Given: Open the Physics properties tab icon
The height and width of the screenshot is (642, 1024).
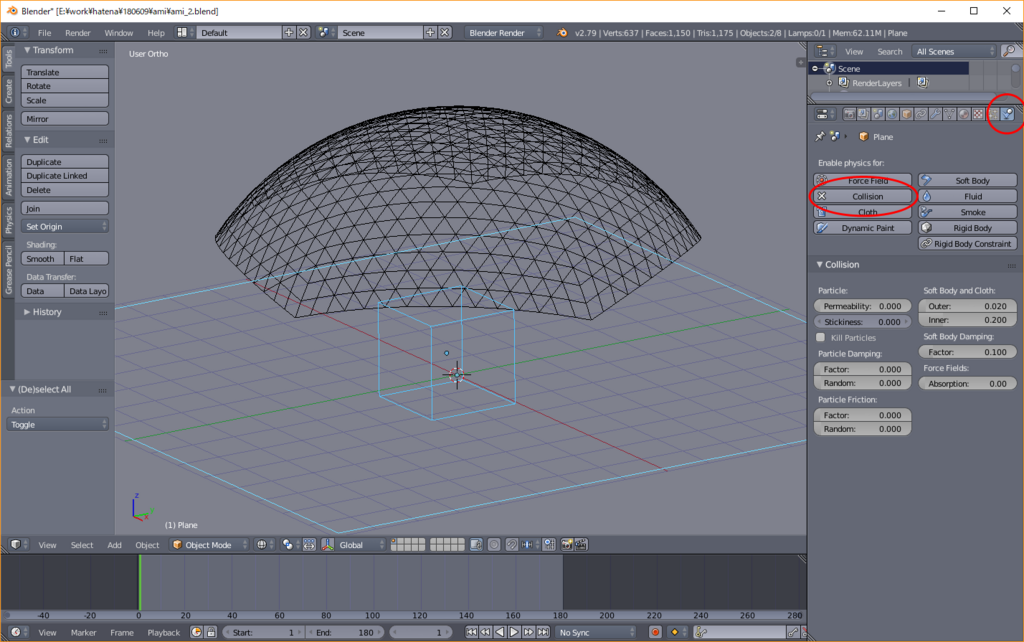Looking at the screenshot, I should (x=1007, y=114).
